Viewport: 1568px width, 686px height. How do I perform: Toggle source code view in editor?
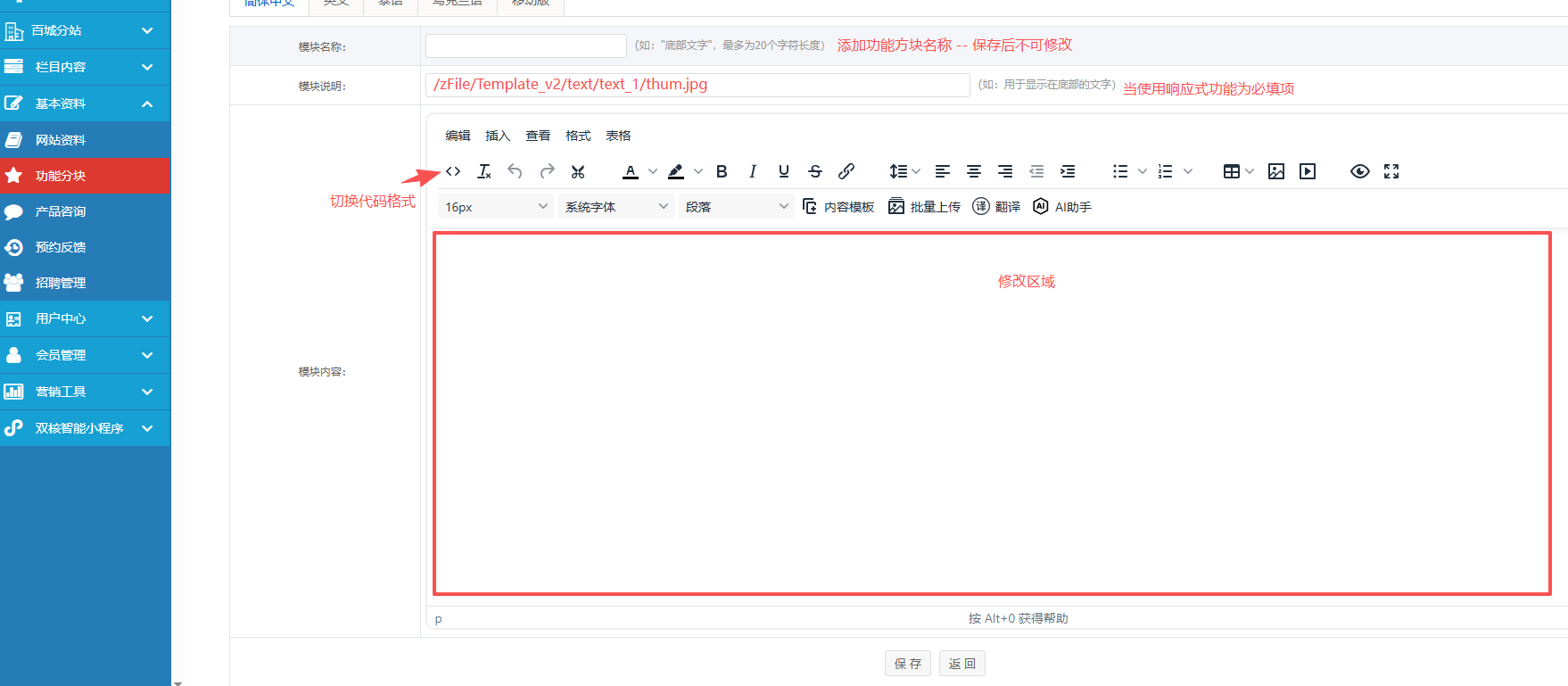(x=453, y=171)
